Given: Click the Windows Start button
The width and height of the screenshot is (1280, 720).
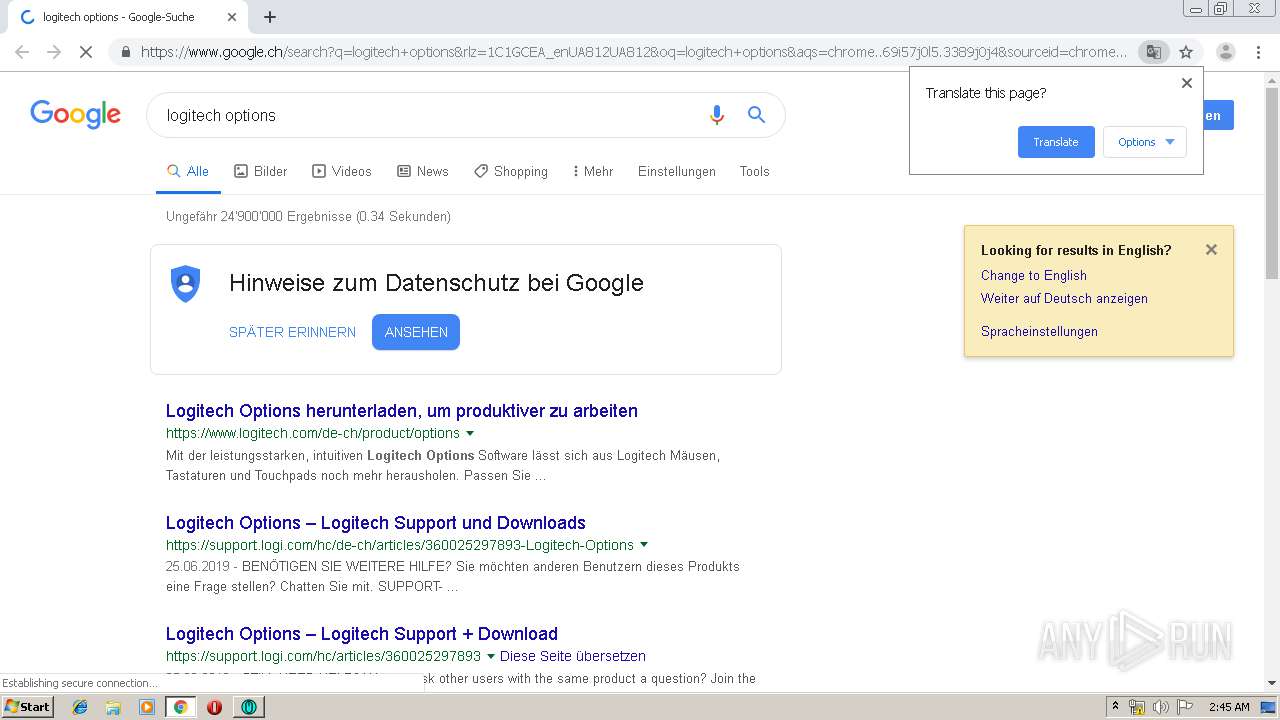Looking at the screenshot, I should click(x=27, y=707).
